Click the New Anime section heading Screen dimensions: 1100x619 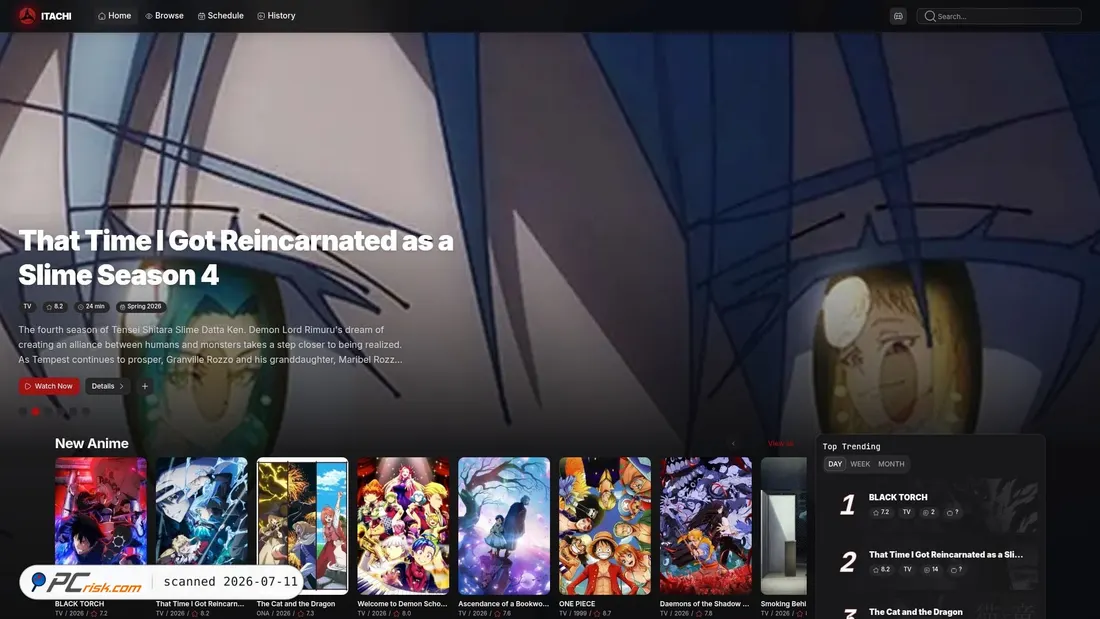pyautogui.click(x=92, y=444)
